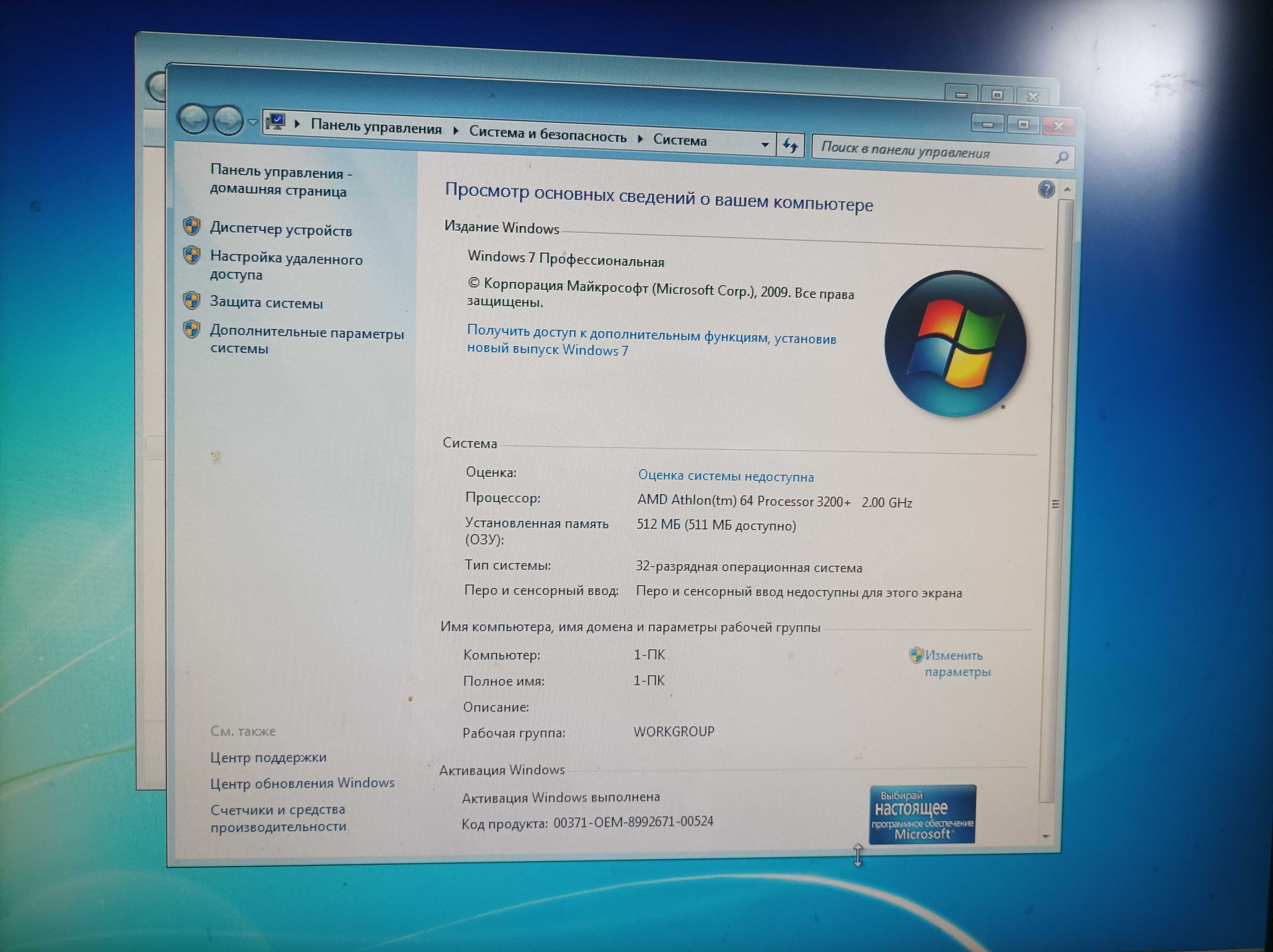Open address bar history dropdown

765,144
